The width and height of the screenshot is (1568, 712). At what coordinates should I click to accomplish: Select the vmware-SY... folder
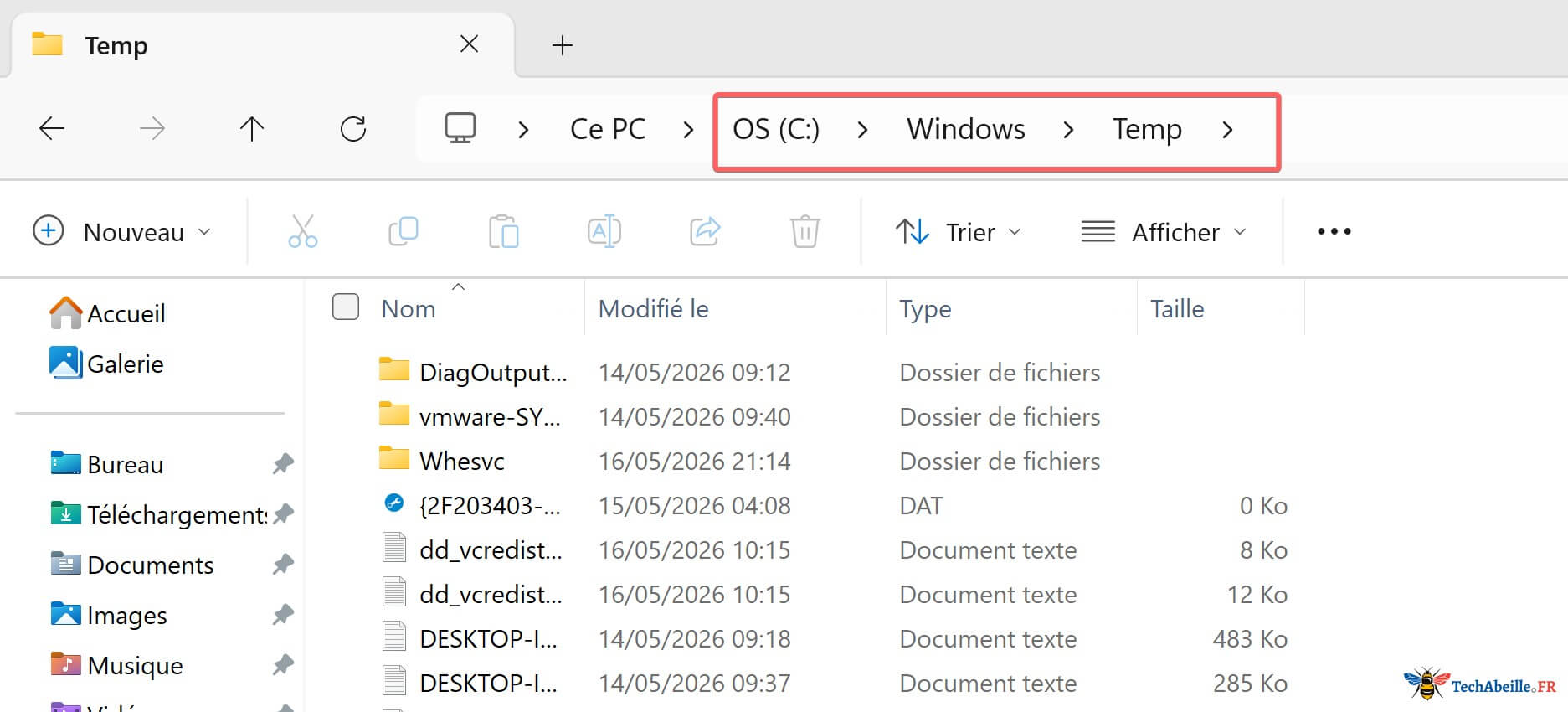point(490,416)
